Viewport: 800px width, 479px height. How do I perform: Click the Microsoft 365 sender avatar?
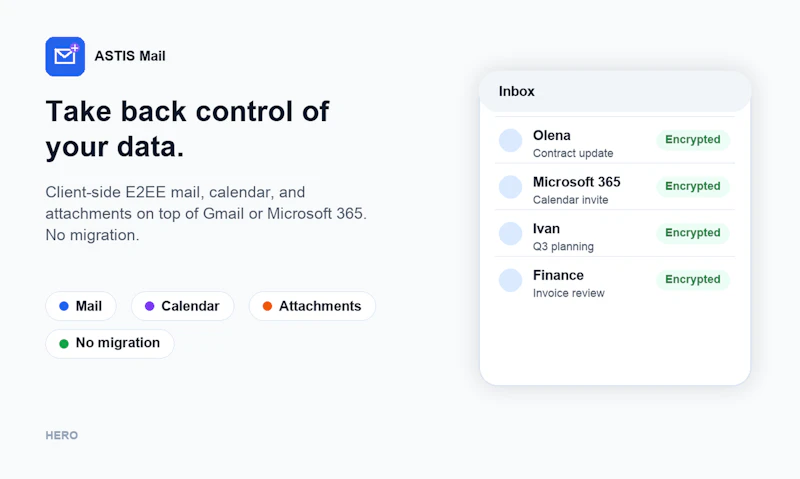(510, 187)
